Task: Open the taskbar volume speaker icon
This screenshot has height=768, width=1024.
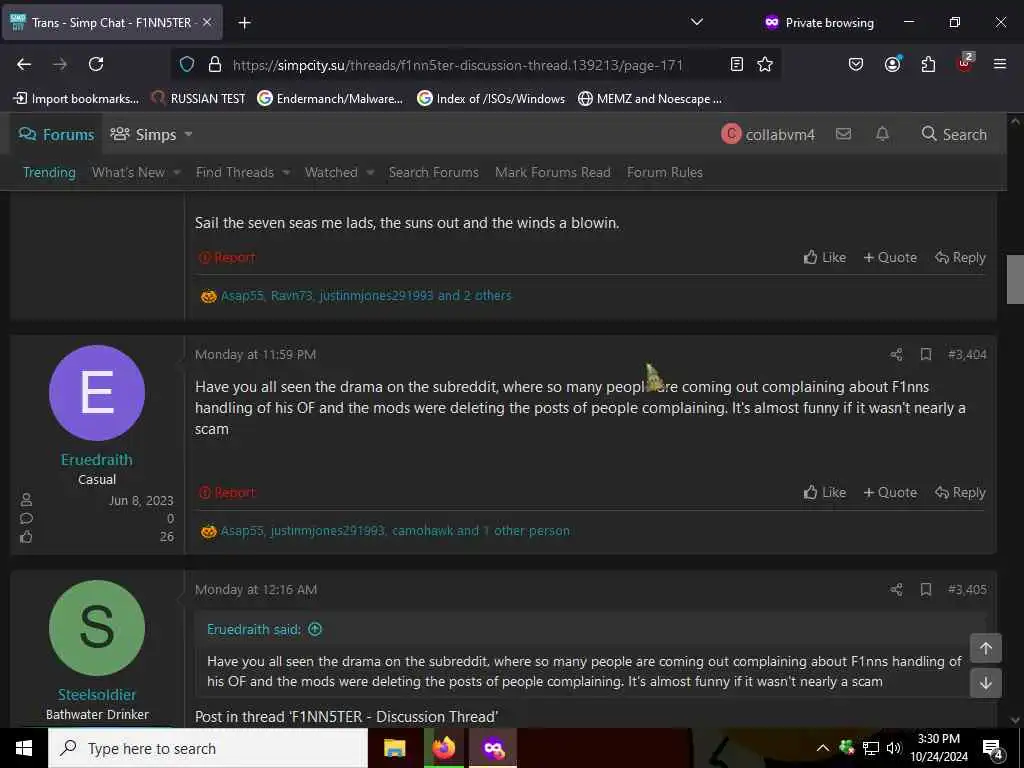Action: [x=893, y=748]
